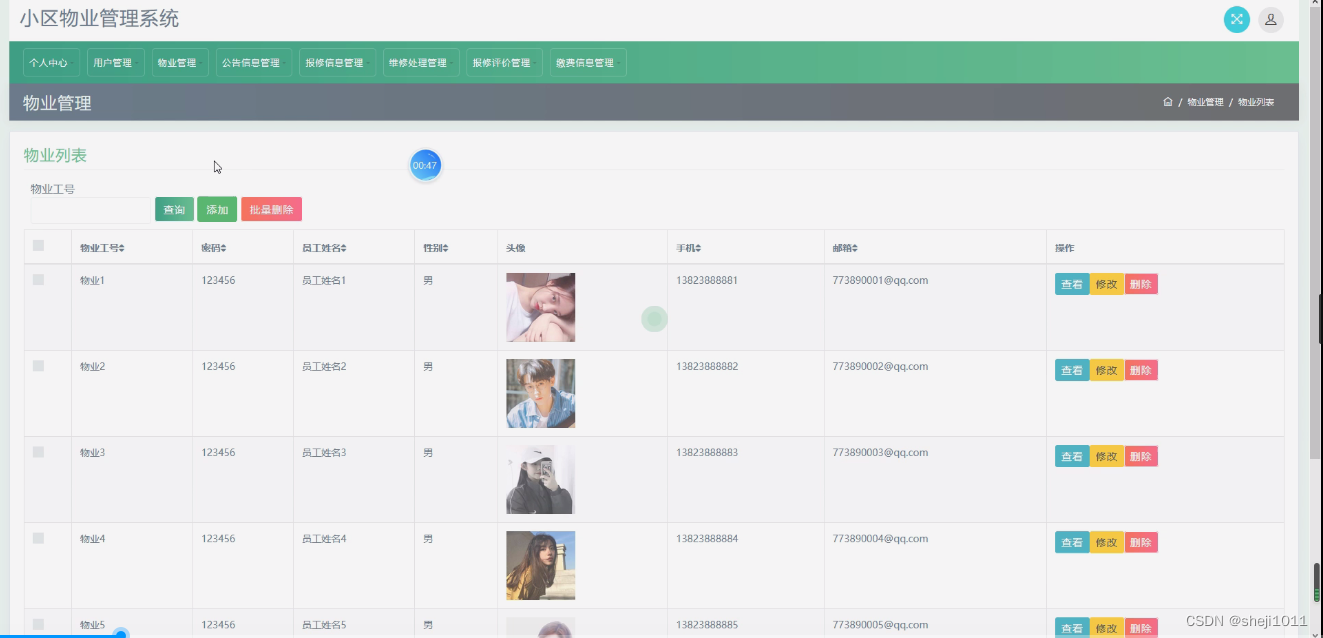Open the 报修评价管理 menu item

click(x=503, y=61)
